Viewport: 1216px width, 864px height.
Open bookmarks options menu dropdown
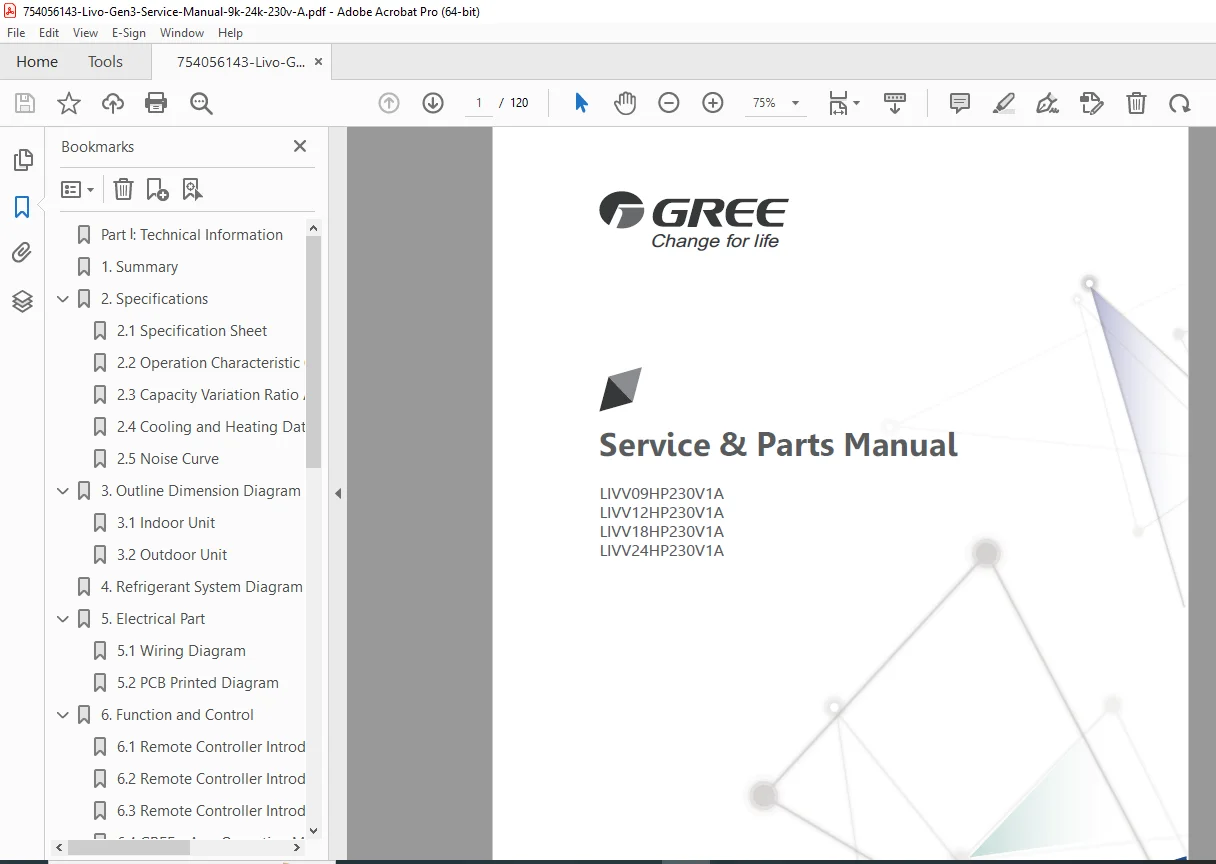pos(77,189)
